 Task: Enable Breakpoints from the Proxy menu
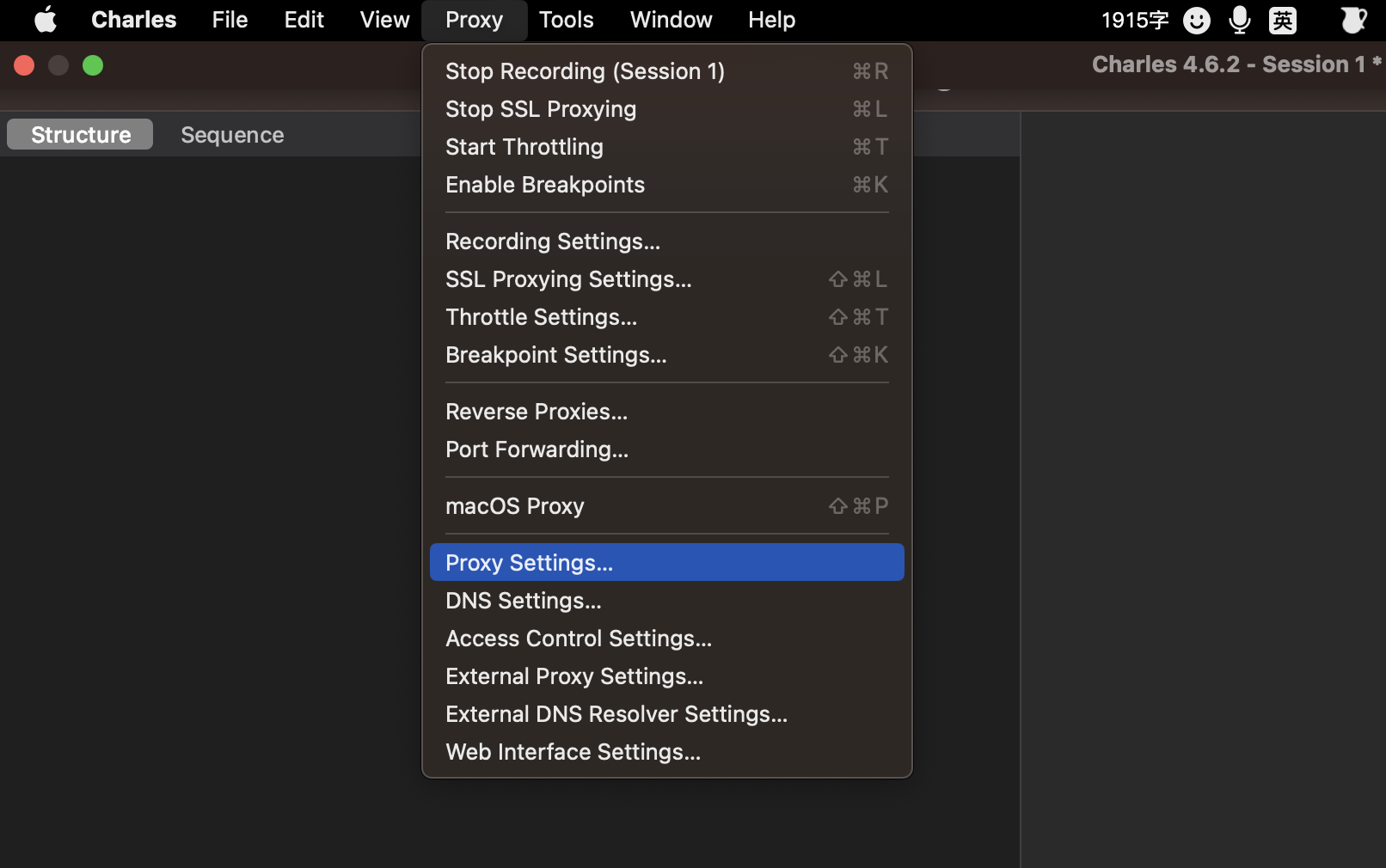(544, 185)
